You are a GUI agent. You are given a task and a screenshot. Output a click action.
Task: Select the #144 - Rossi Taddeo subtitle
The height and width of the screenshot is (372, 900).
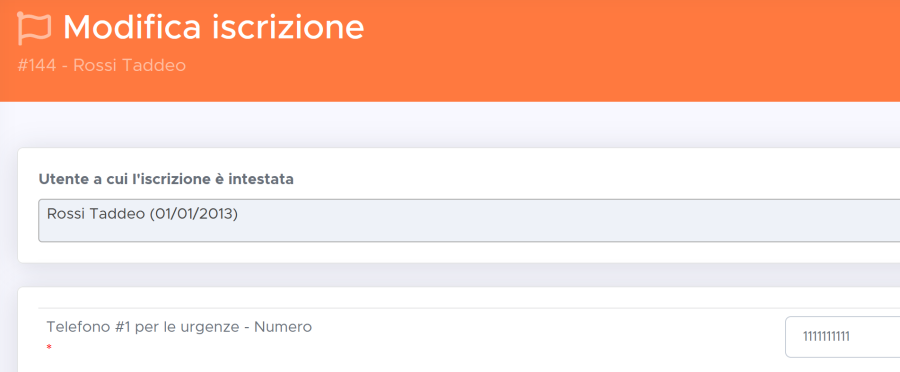[102, 65]
